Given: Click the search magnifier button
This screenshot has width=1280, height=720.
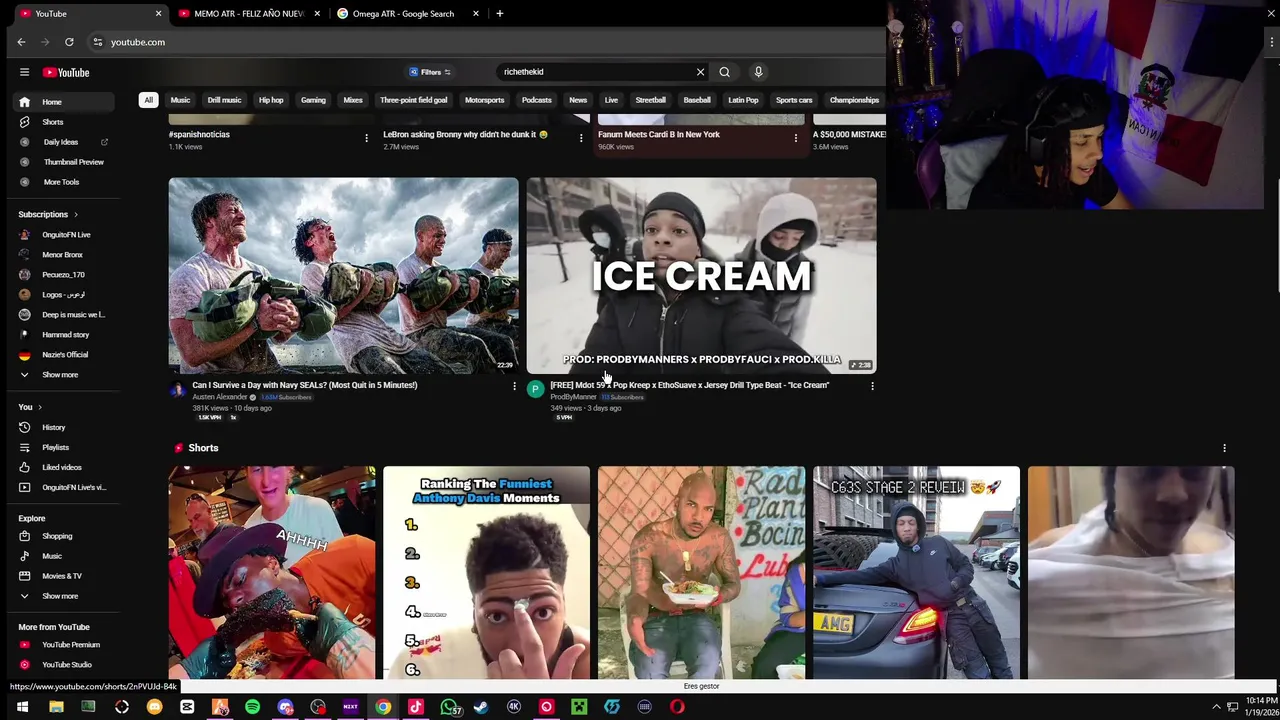Looking at the screenshot, I should (x=724, y=72).
